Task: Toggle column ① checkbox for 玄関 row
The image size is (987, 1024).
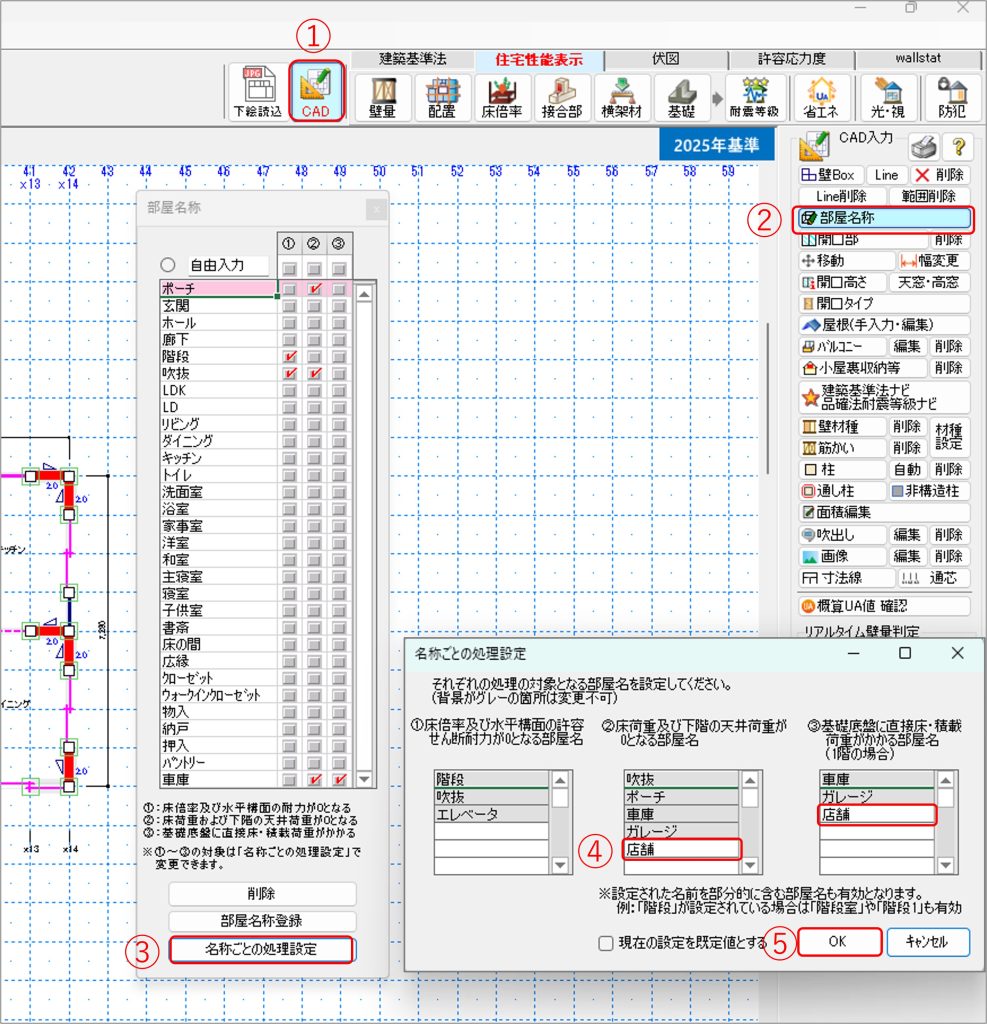Action: (x=289, y=306)
